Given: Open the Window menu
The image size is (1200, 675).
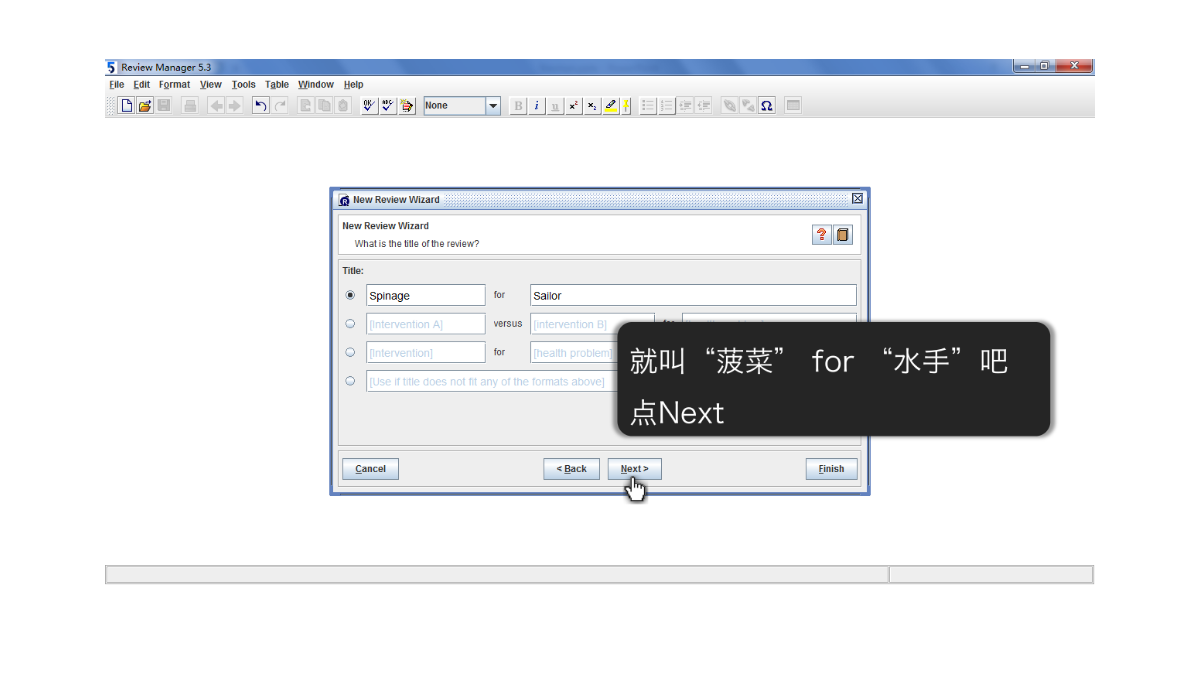Looking at the screenshot, I should 316,85.
